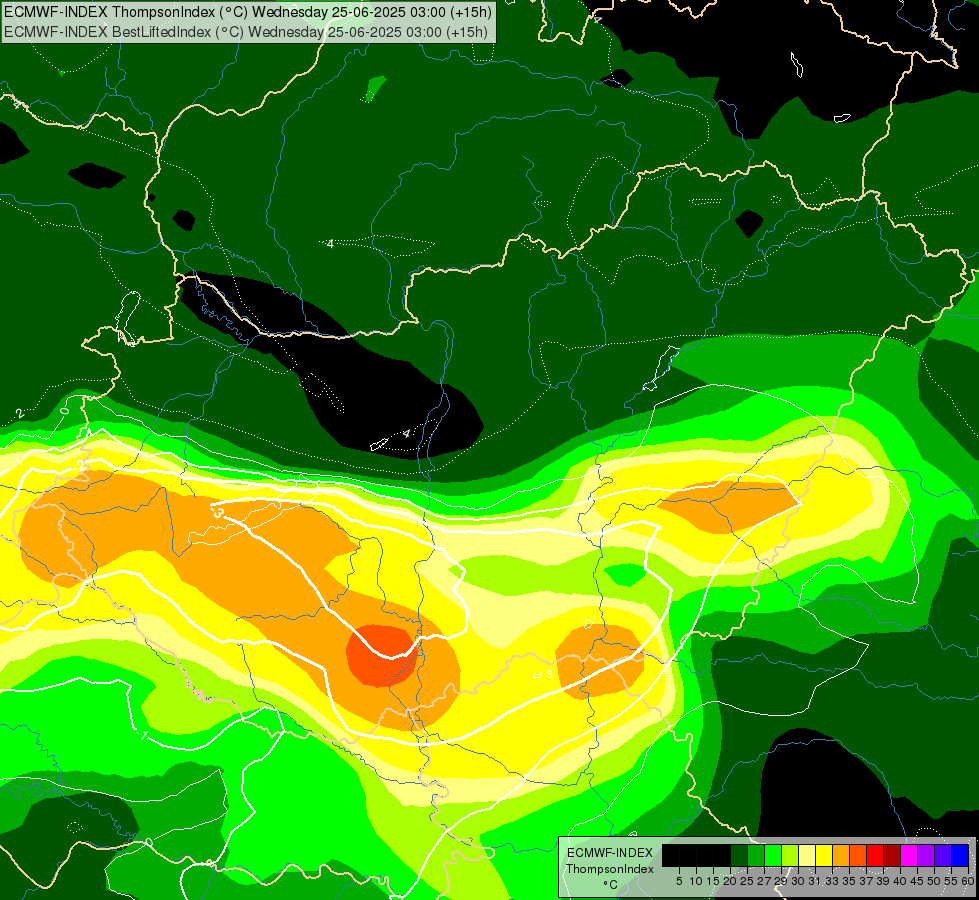Click the legend scale value '20'
The width and height of the screenshot is (979, 900).
[x=730, y=881]
